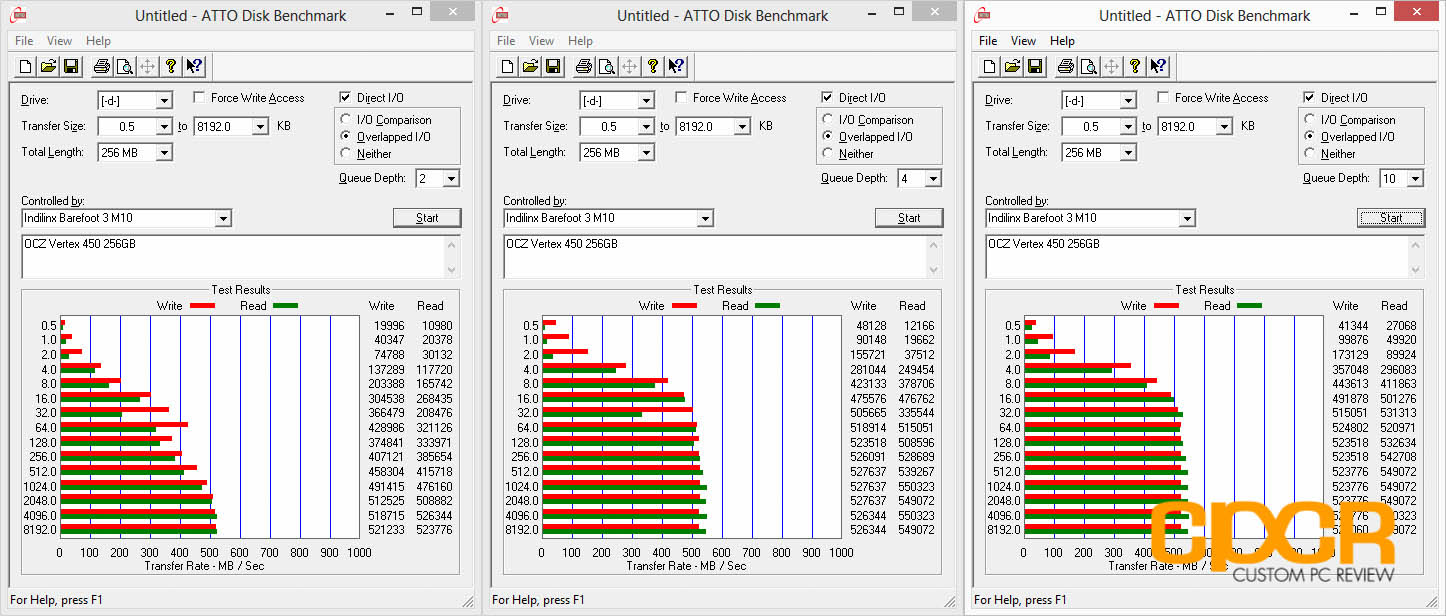Open Print Preview in Queue Depth 4 window
1446x616 pixels.
[606, 66]
